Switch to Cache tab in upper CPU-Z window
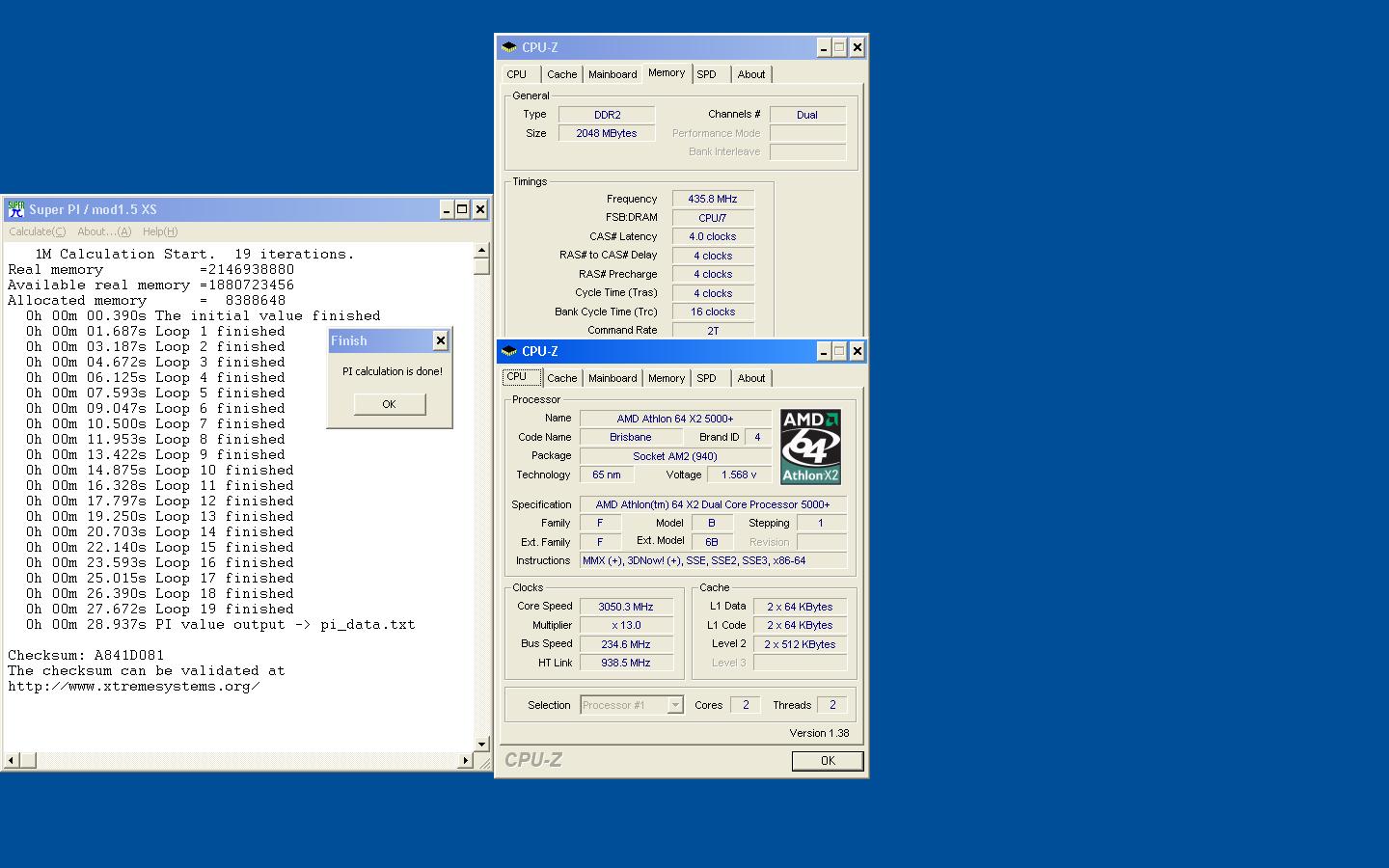The image size is (1389, 868). click(561, 74)
